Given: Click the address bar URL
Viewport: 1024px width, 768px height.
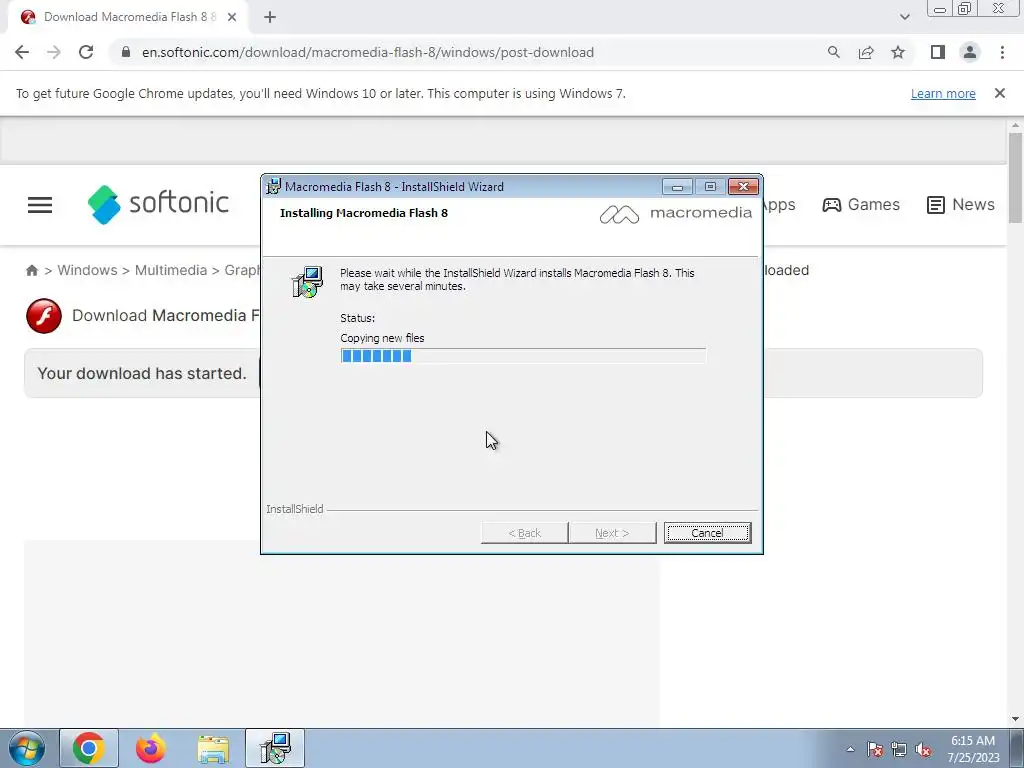Looking at the screenshot, I should [x=368, y=52].
